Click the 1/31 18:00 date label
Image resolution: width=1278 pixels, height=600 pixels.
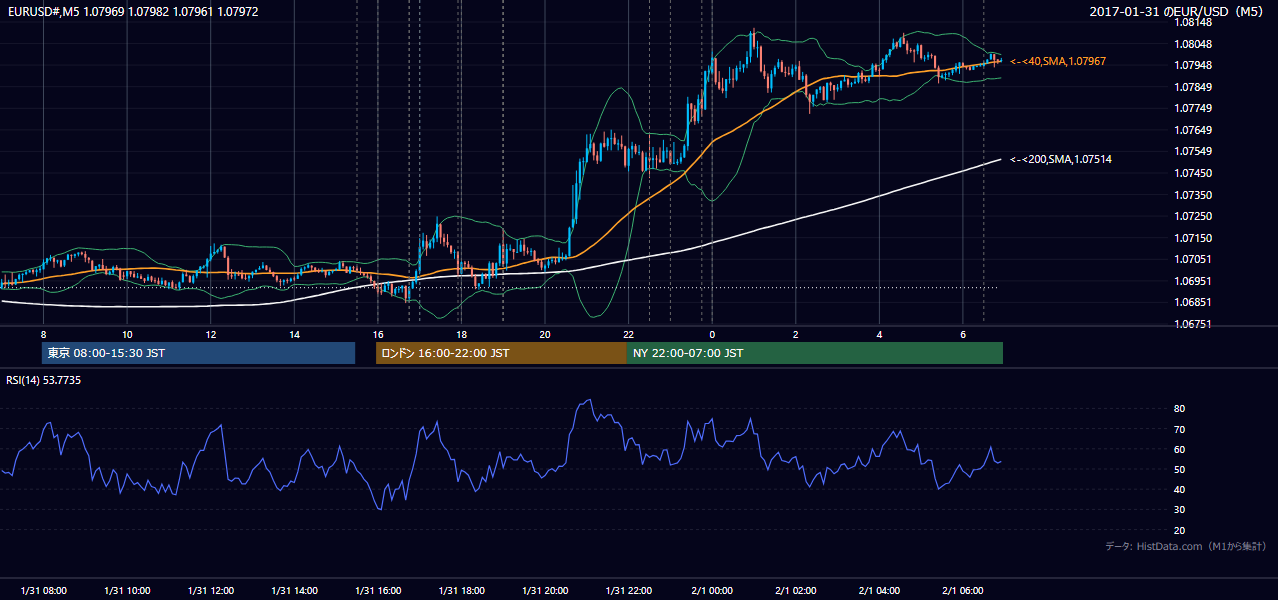(461, 591)
